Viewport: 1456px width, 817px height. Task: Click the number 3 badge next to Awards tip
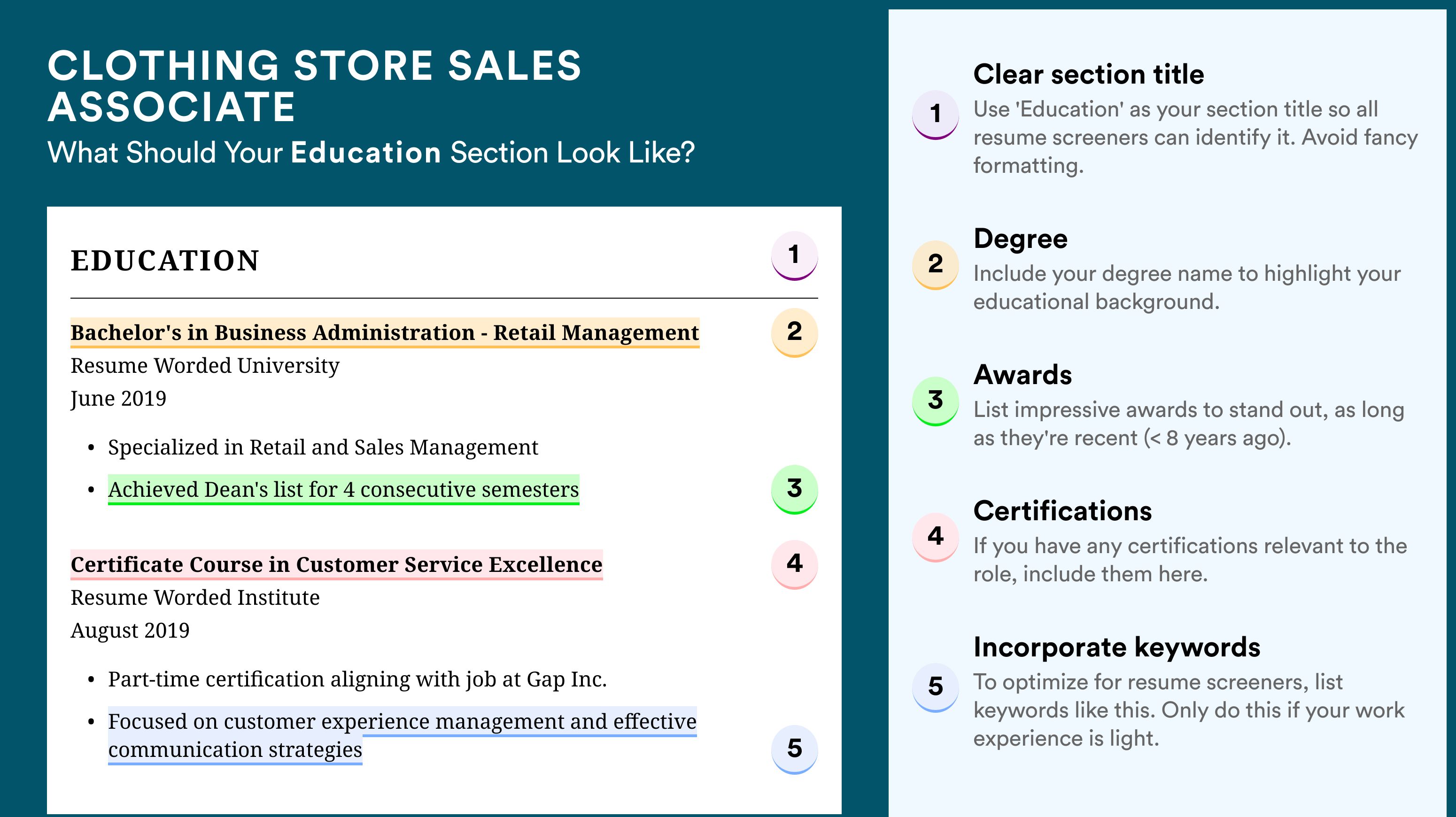pos(936,401)
